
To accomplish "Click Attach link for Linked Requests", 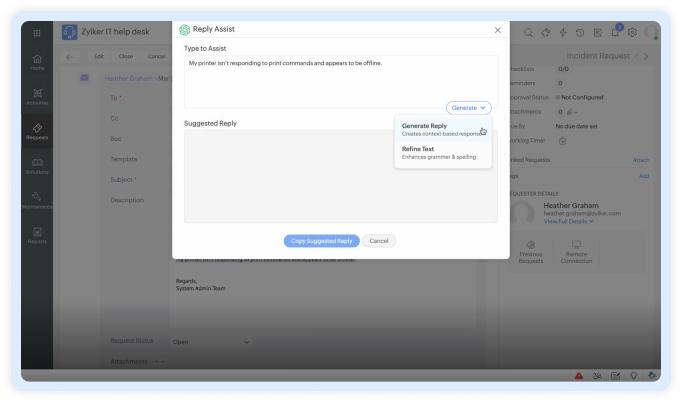I will pyautogui.click(x=641, y=160).
